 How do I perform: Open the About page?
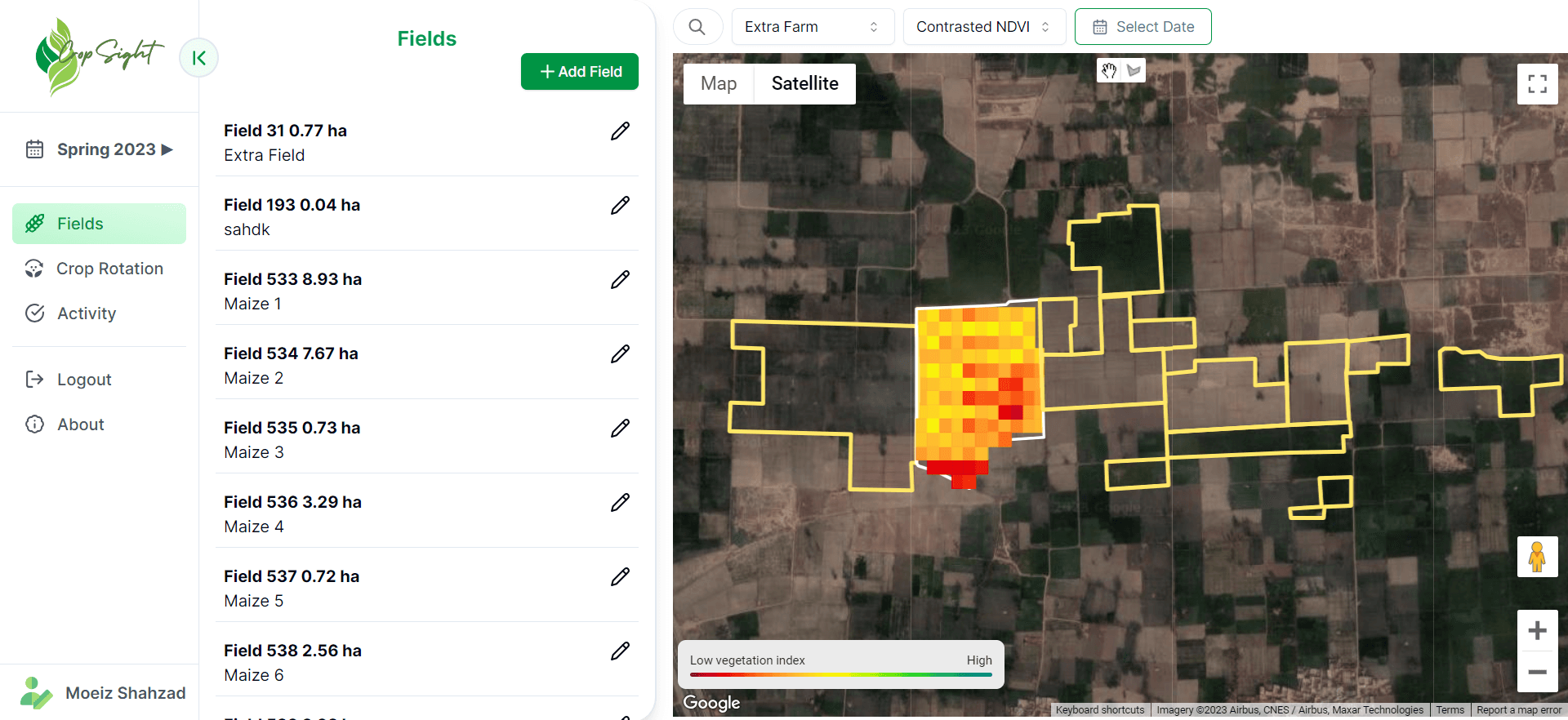(x=99, y=424)
